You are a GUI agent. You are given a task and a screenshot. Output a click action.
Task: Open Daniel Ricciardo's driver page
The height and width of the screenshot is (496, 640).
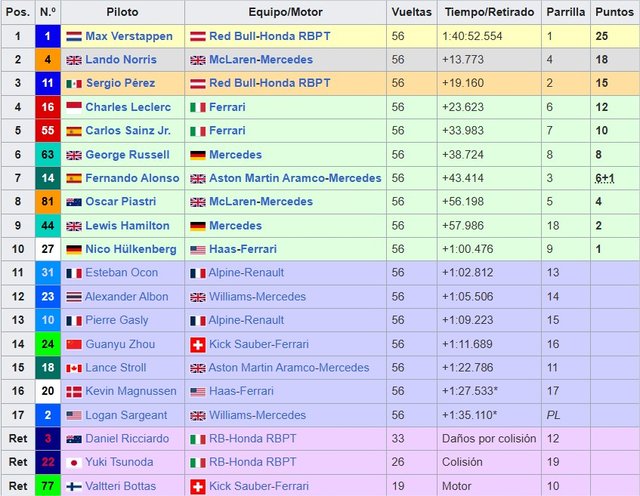[x=127, y=438]
